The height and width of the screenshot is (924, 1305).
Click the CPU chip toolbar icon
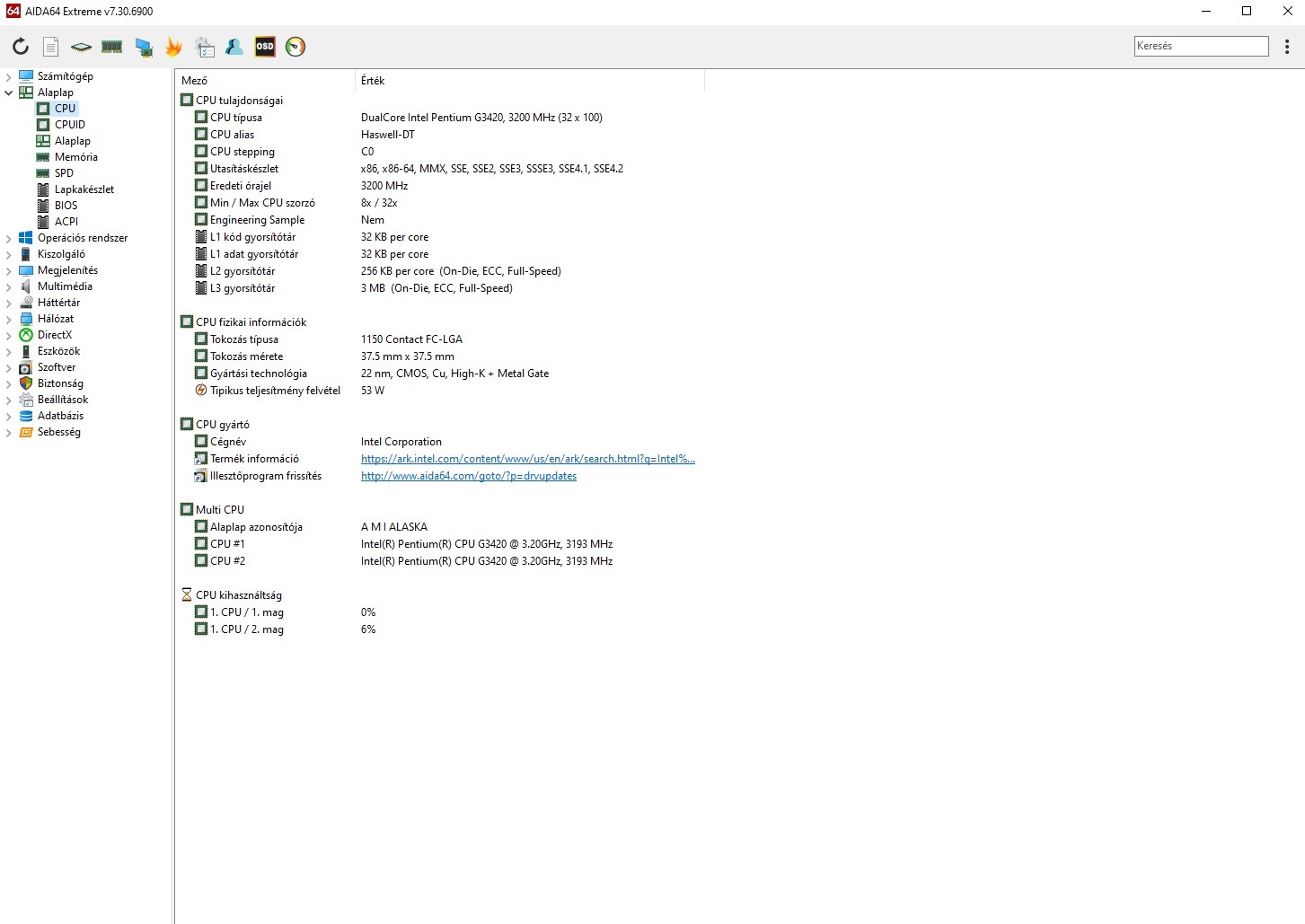coord(82,47)
